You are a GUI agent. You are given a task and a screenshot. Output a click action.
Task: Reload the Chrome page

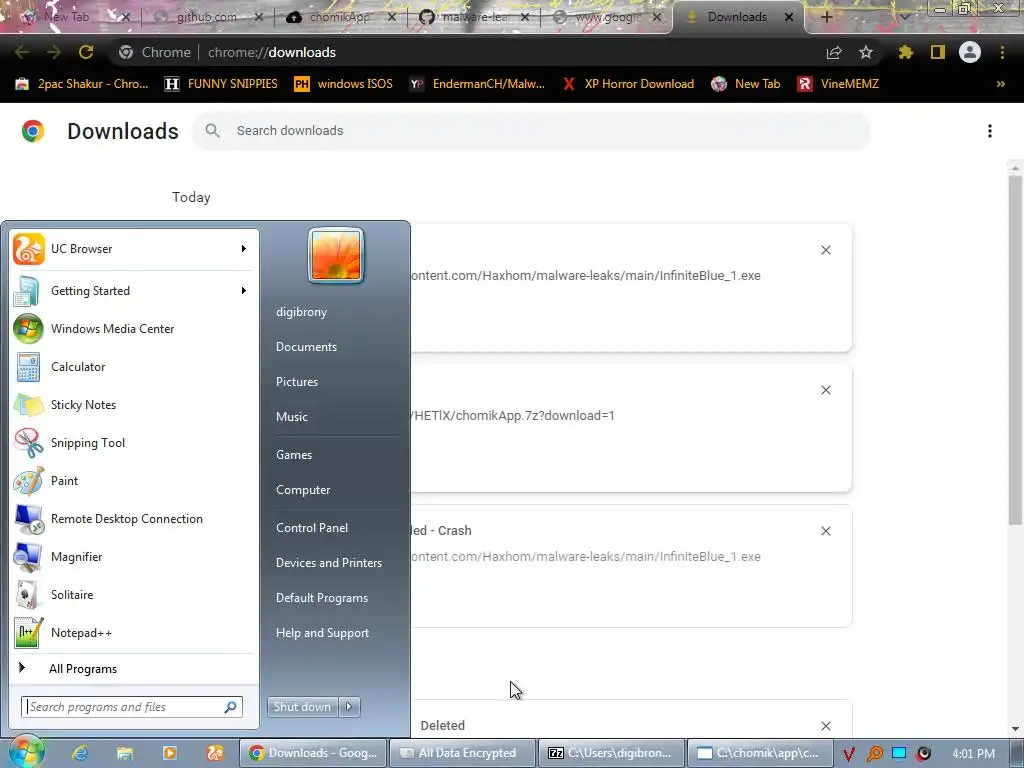pyautogui.click(x=86, y=52)
